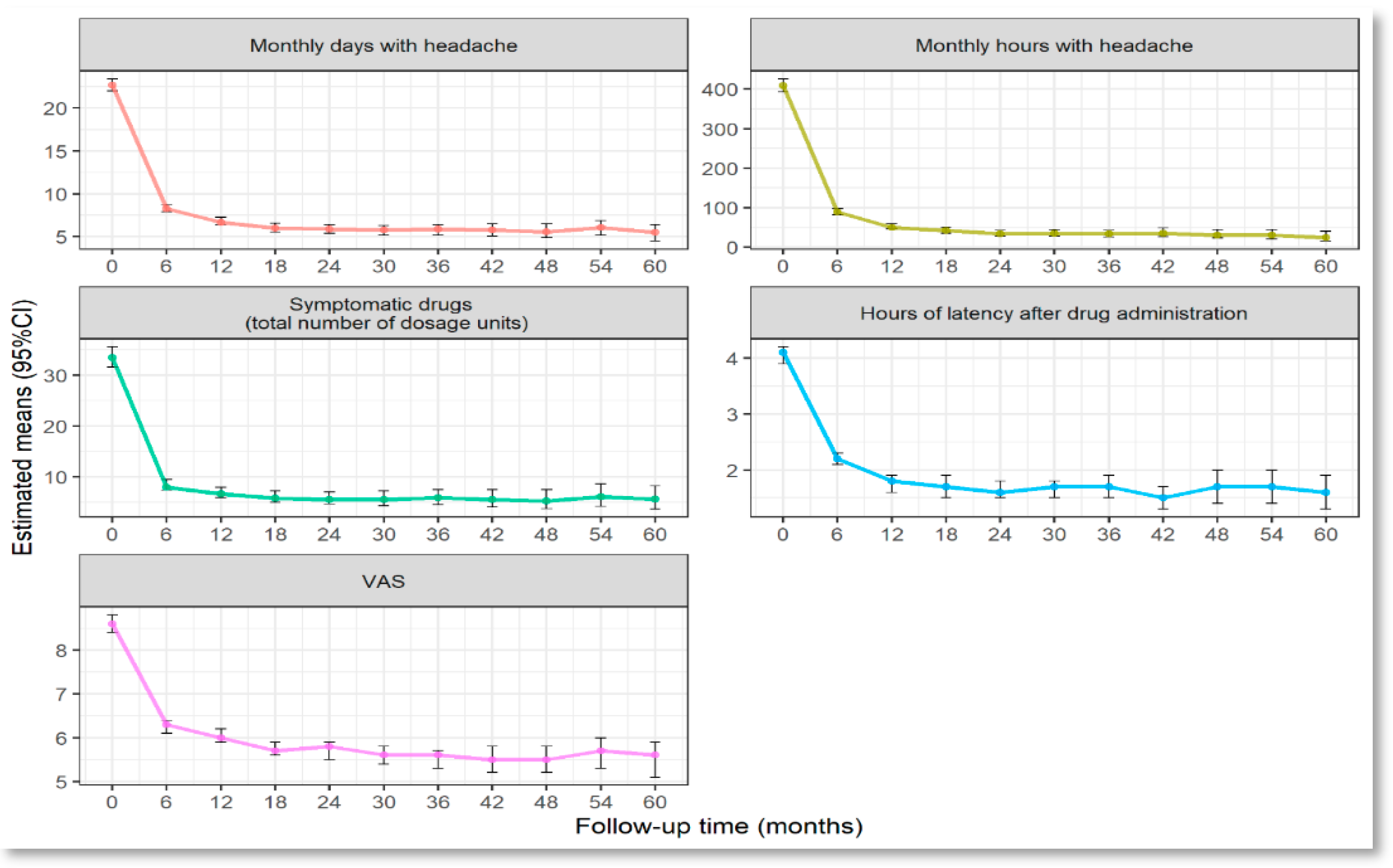Click the 'Monthly hours with headache' panel title

coord(1053,45)
